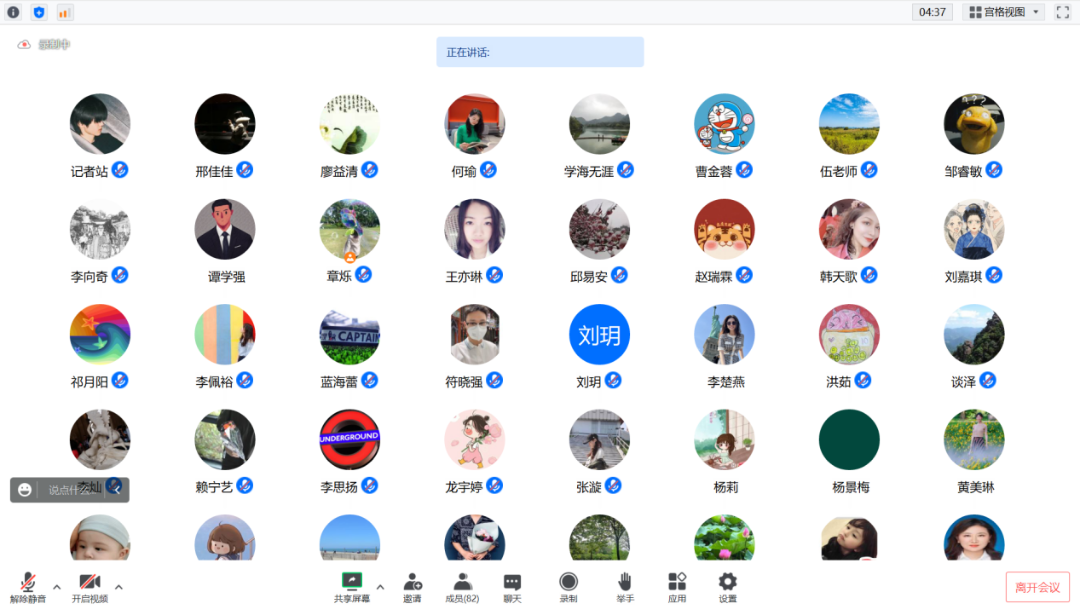Open the chat panel
The height and width of the screenshot is (607, 1080).
512,582
